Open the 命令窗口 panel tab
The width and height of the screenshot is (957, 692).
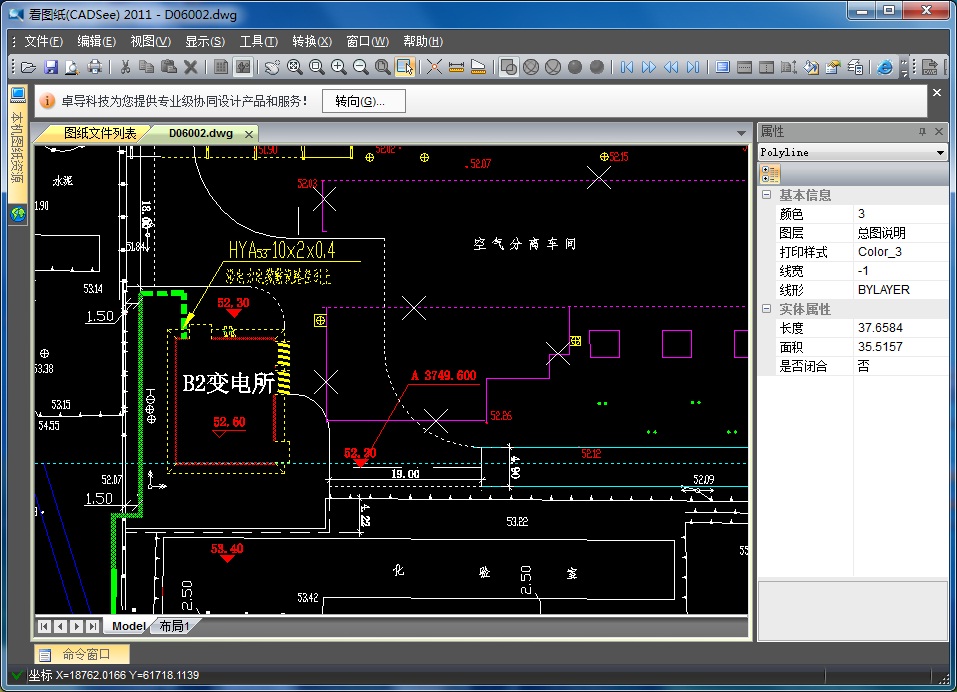[x=81, y=655]
